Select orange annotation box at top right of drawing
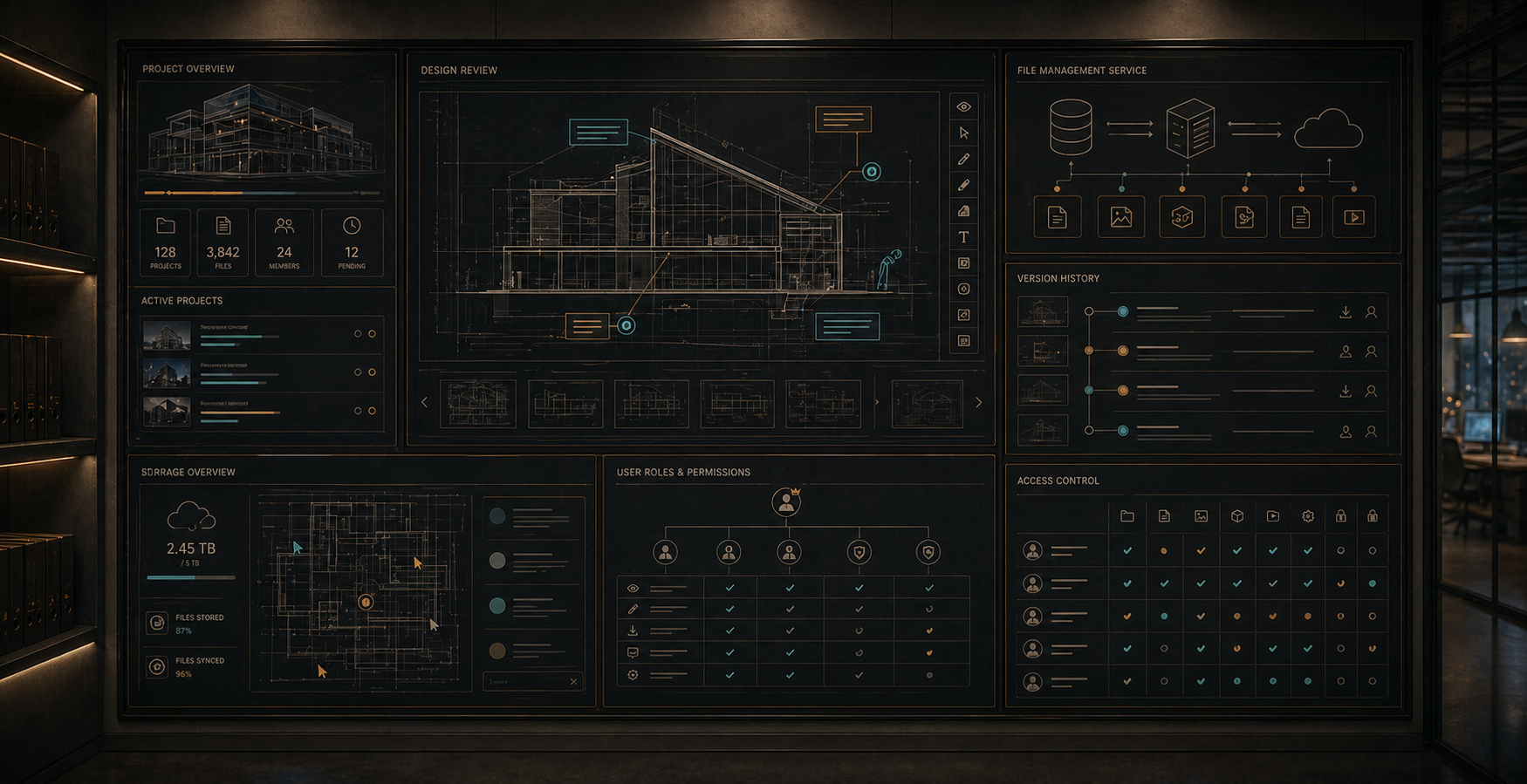Viewport: 1527px width, 784px height. (x=843, y=119)
